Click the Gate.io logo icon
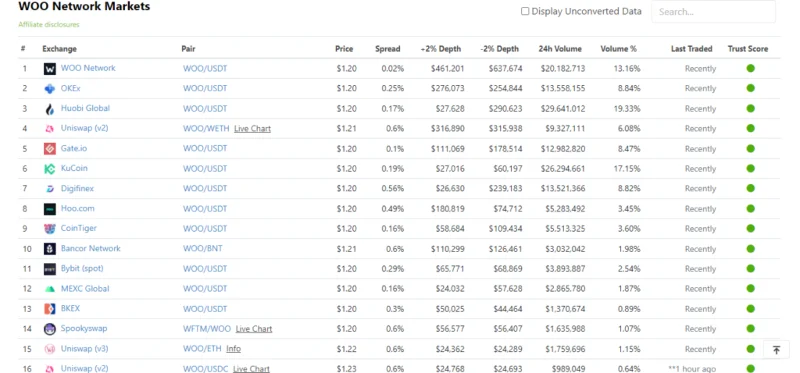The width and height of the screenshot is (800, 373). [x=49, y=148]
